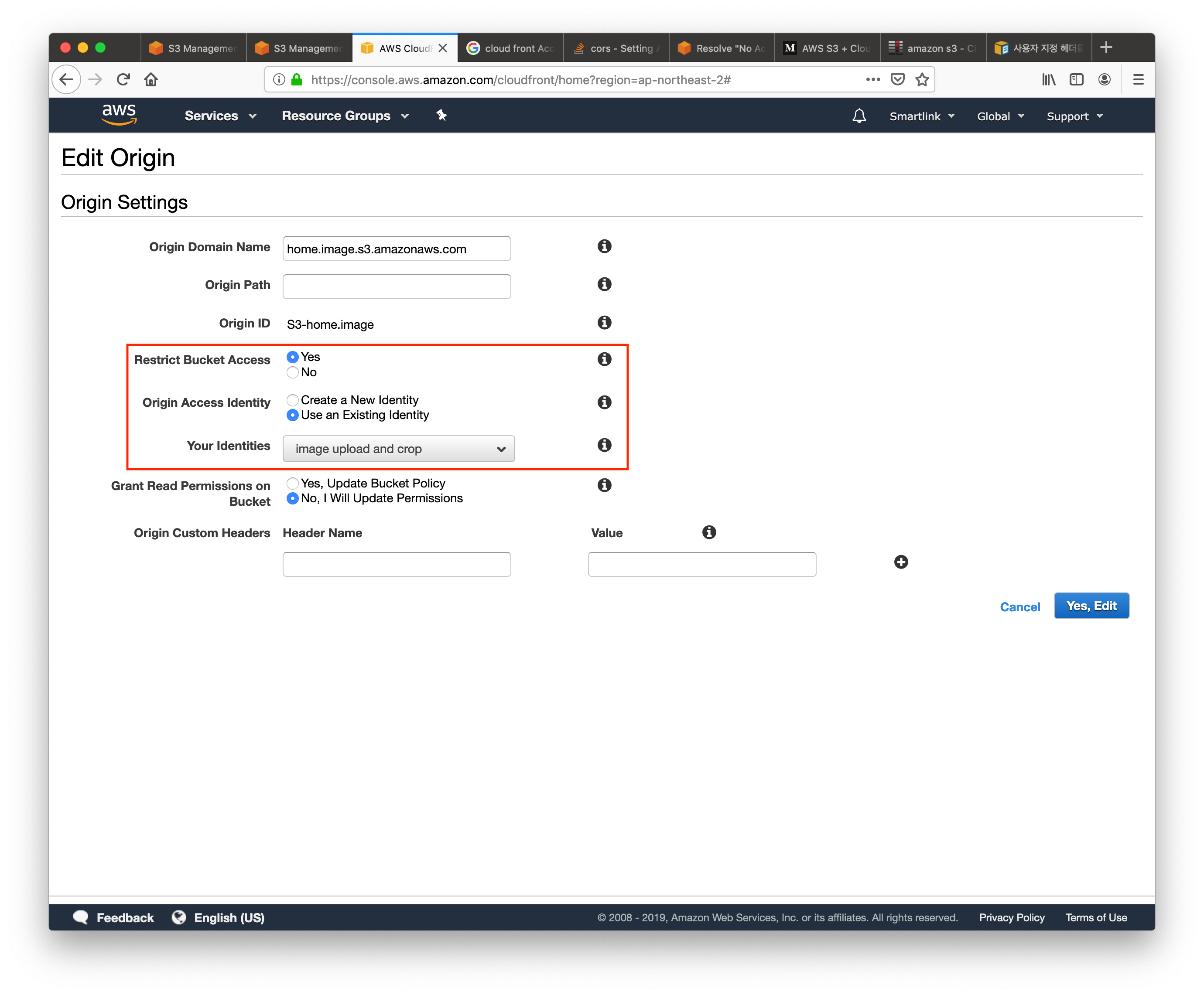Add another custom header with plus icon

coord(901,562)
